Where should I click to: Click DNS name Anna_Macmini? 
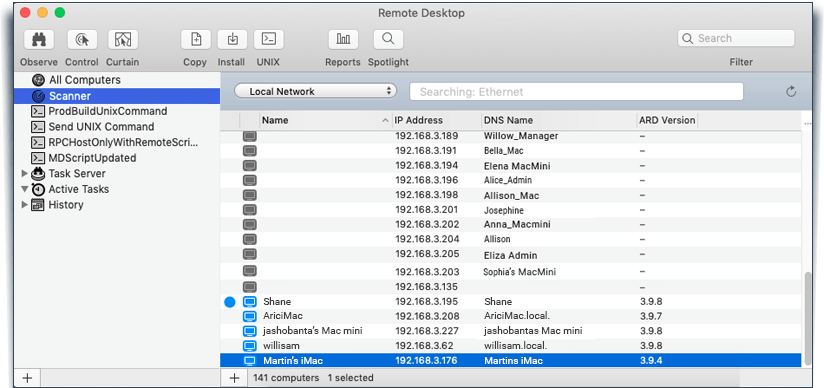click(x=517, y=224)
